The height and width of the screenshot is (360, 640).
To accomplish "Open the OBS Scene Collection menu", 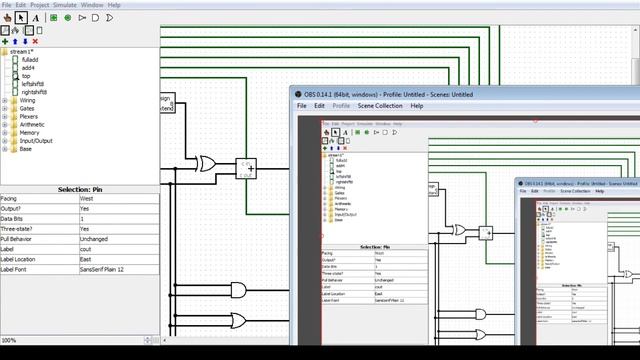I will coord(380,106).
